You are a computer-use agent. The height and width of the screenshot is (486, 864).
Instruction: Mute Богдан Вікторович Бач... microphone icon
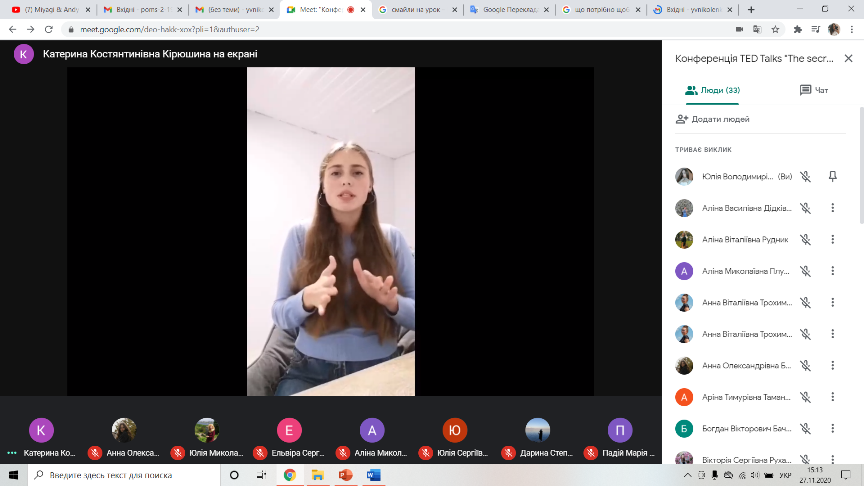coord(806,428)
